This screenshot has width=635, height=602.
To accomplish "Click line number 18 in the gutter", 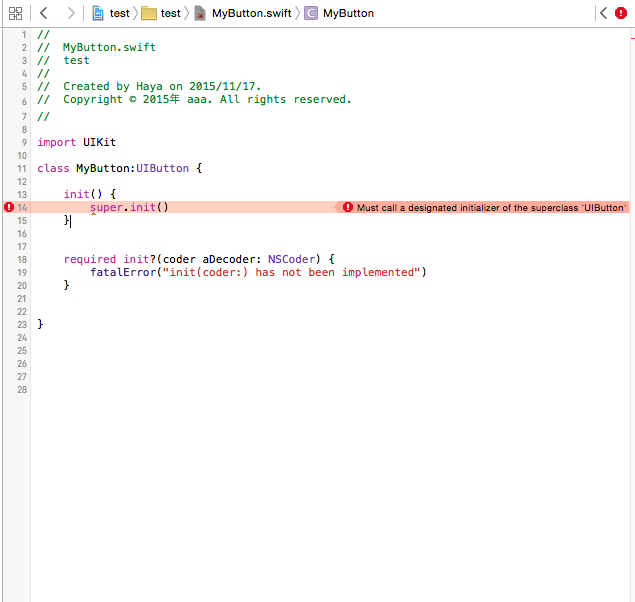I will coord(22,259).
